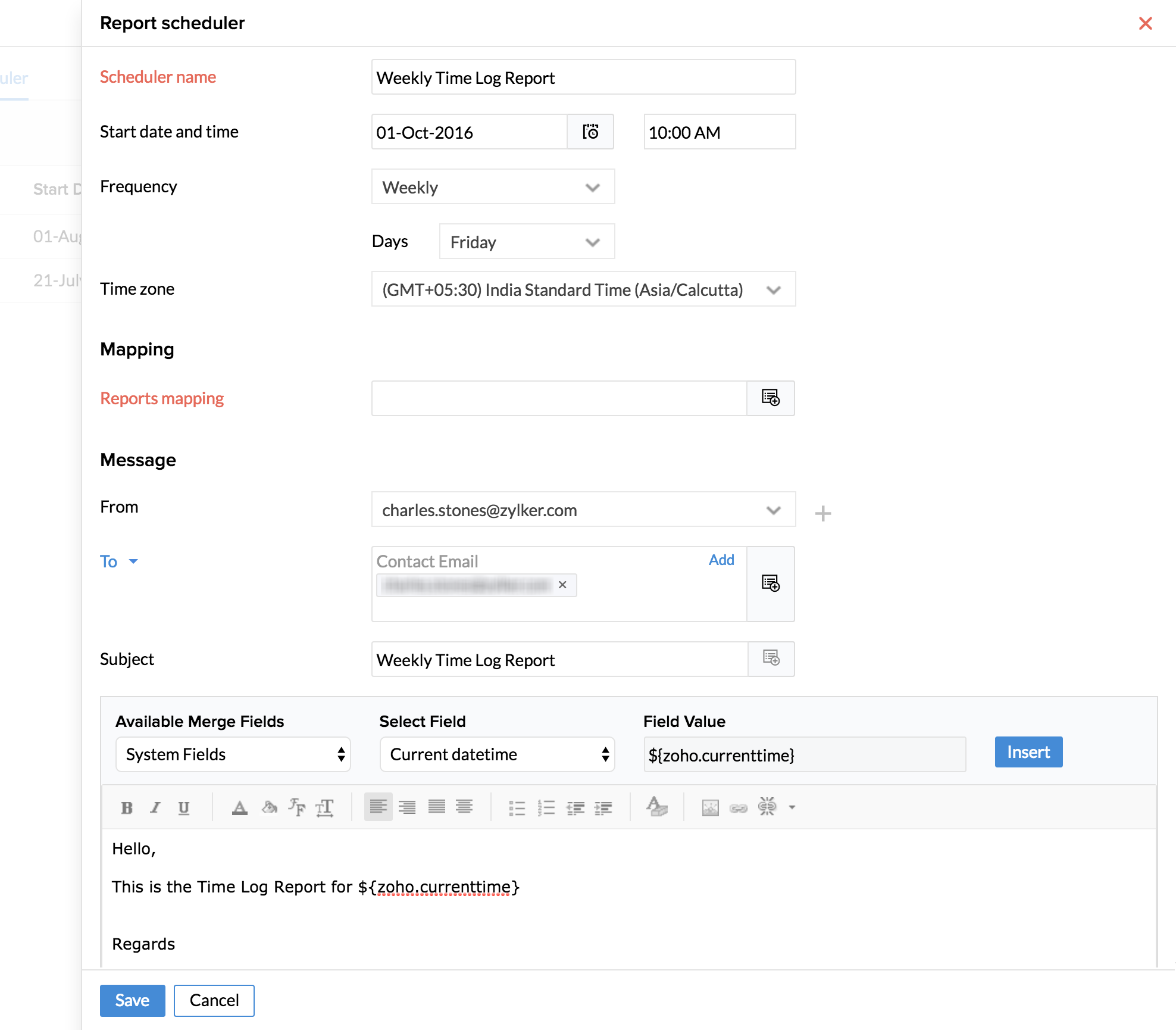Toggle bold formatting in message editor
The height and width of the screenshot is (1030, 1176).
126,808
